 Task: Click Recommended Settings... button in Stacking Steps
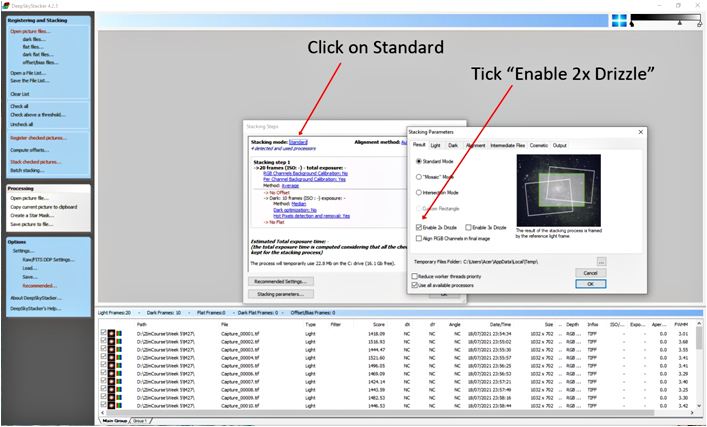click(280, 281)
